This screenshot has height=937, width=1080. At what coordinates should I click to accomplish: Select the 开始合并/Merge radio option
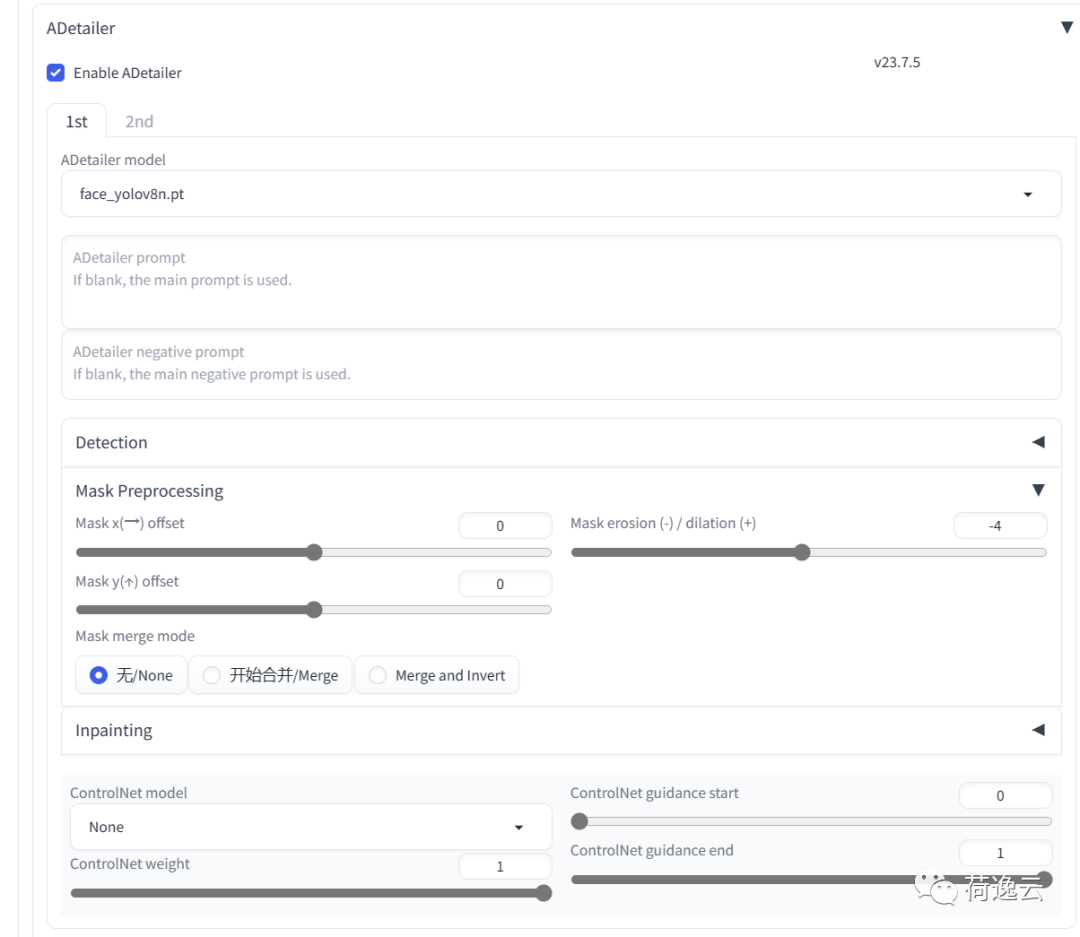point(212,676)
